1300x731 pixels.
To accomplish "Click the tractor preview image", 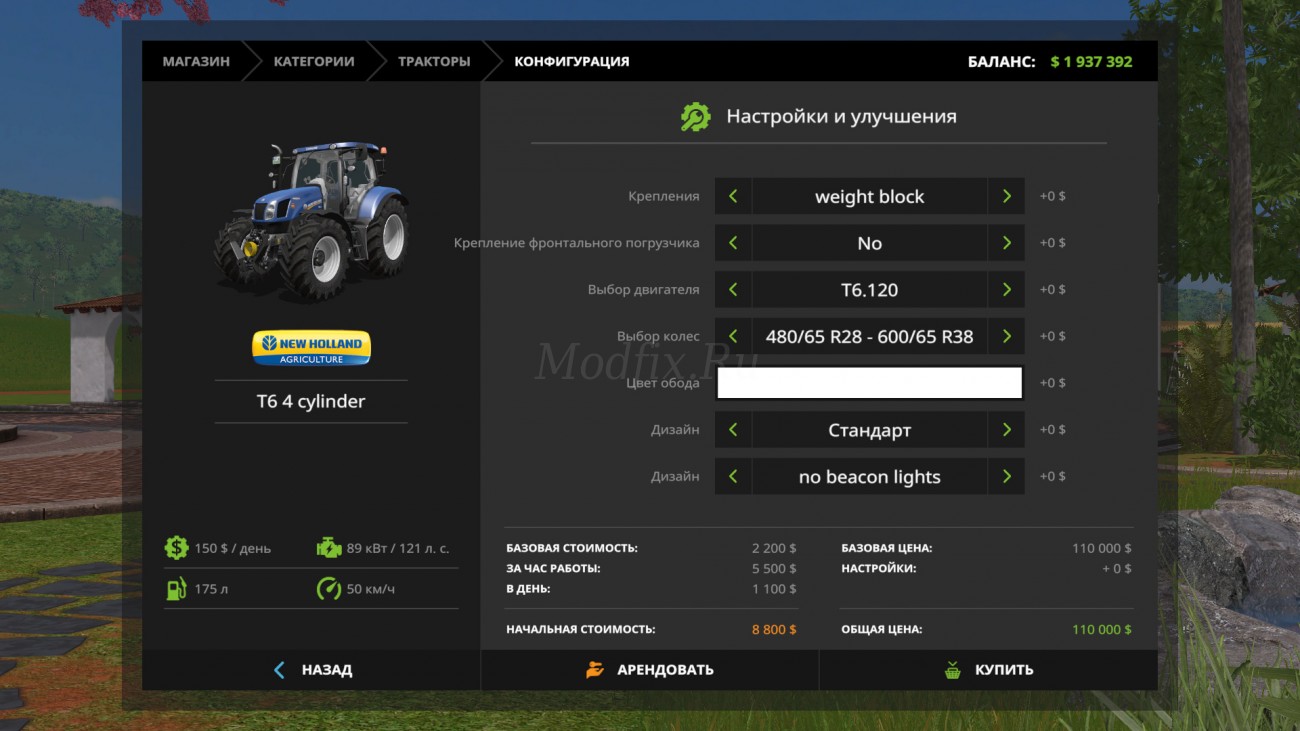I will 311,222.
